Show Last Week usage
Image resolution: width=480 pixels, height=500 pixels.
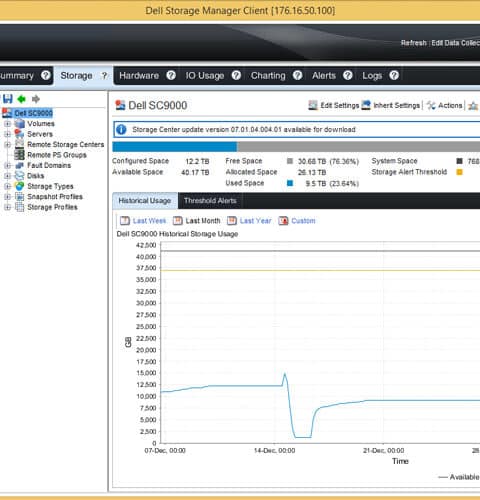click(x=143, y=221)
